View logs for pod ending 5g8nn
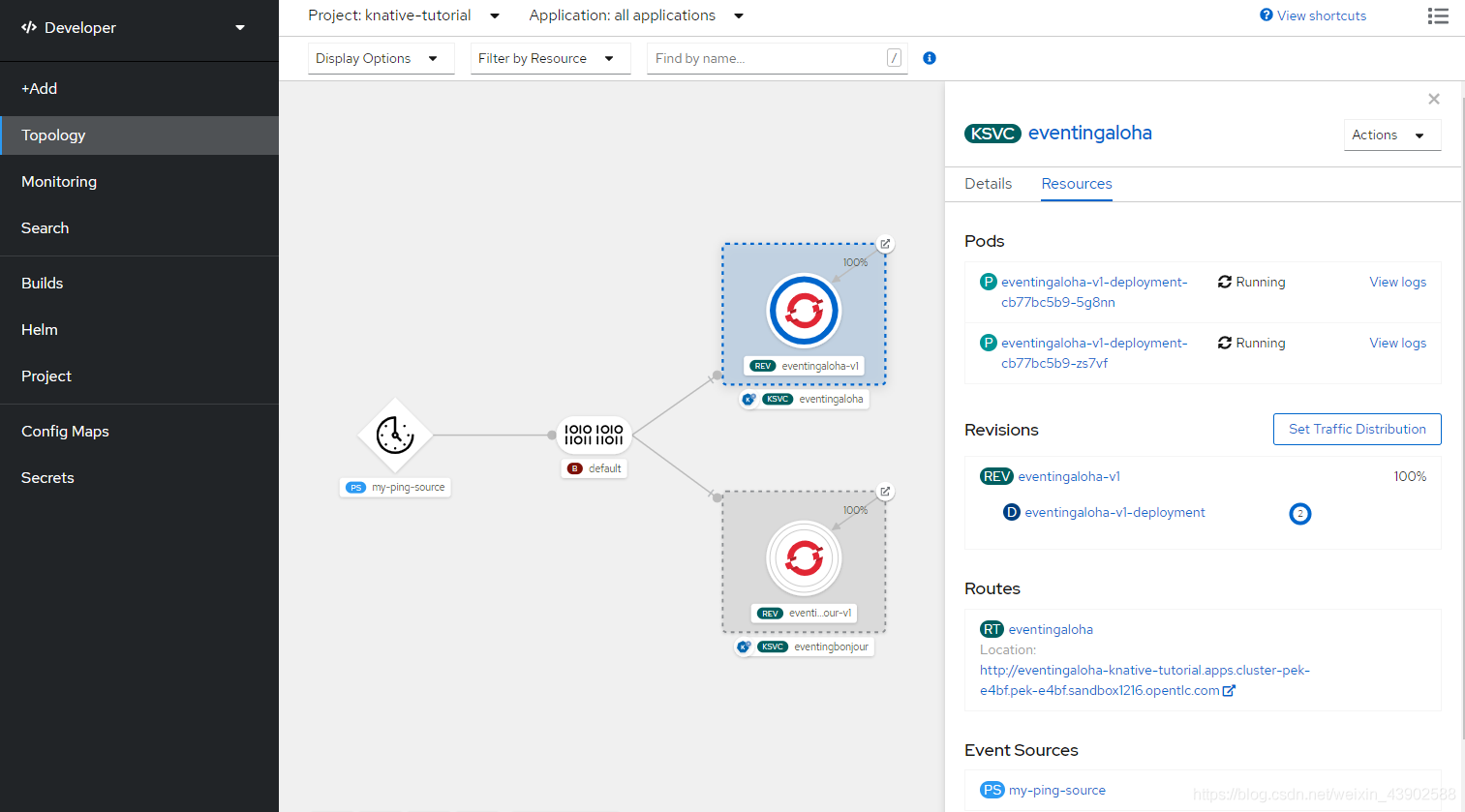The width and height of the screenshot is (1465, 812). 1397,282
